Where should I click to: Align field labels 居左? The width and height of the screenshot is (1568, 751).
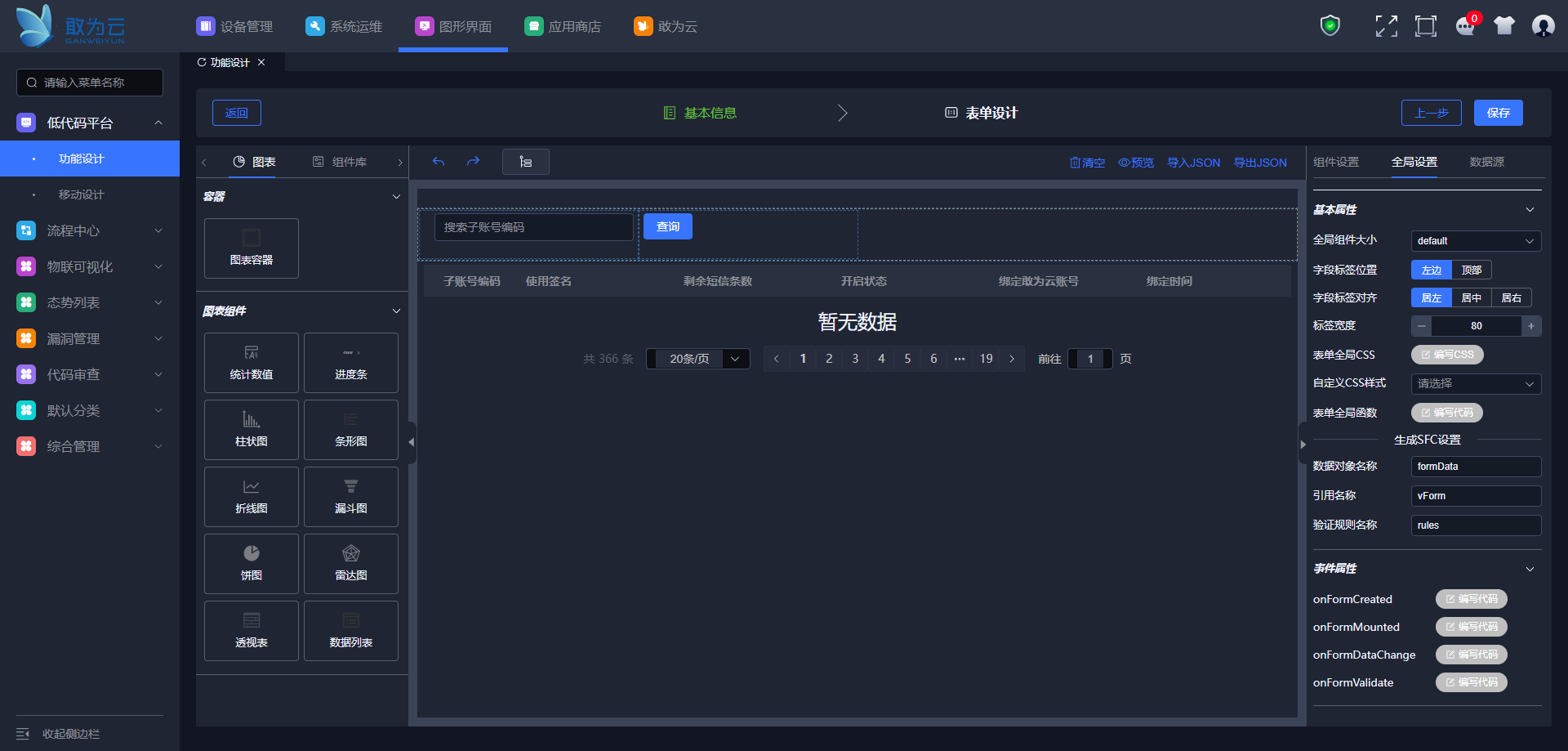coord(1432,297)
